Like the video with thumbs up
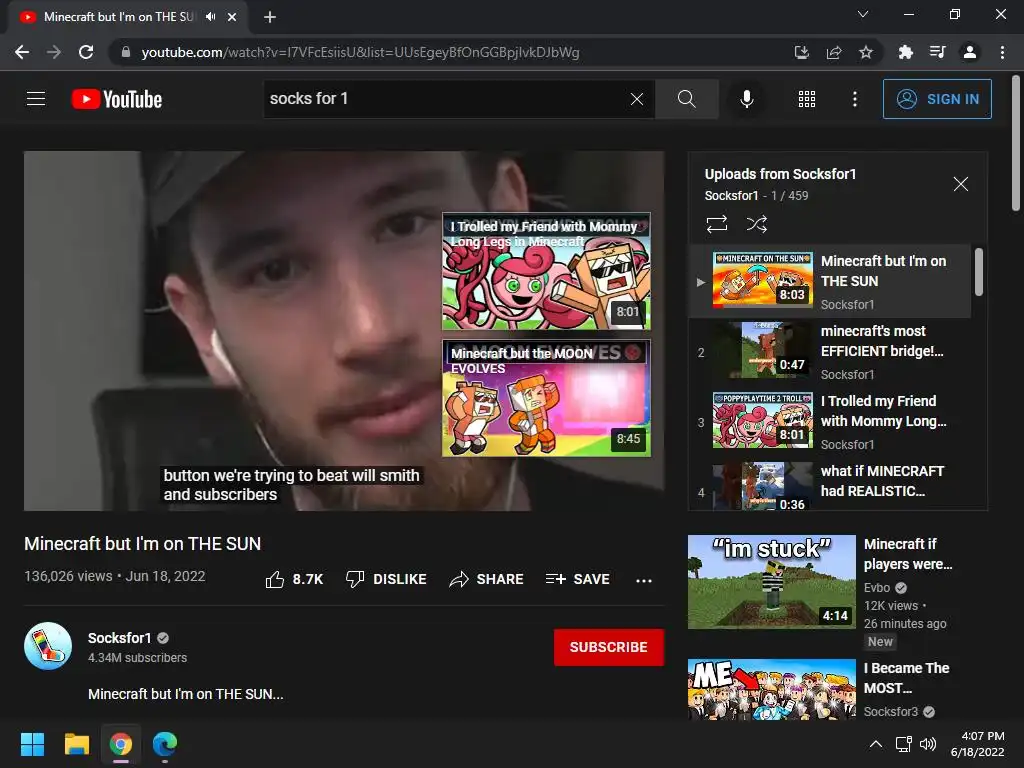Viewport: 1024px width, 768px height. [x=294, y=579]
